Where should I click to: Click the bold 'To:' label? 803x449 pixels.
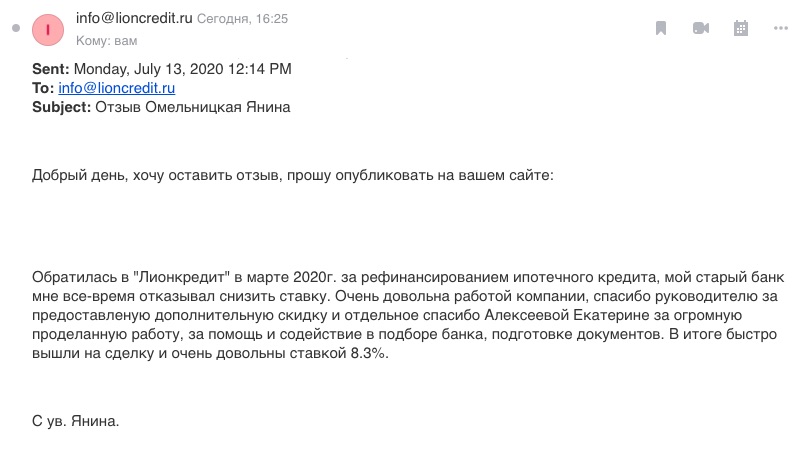point(43,88)
